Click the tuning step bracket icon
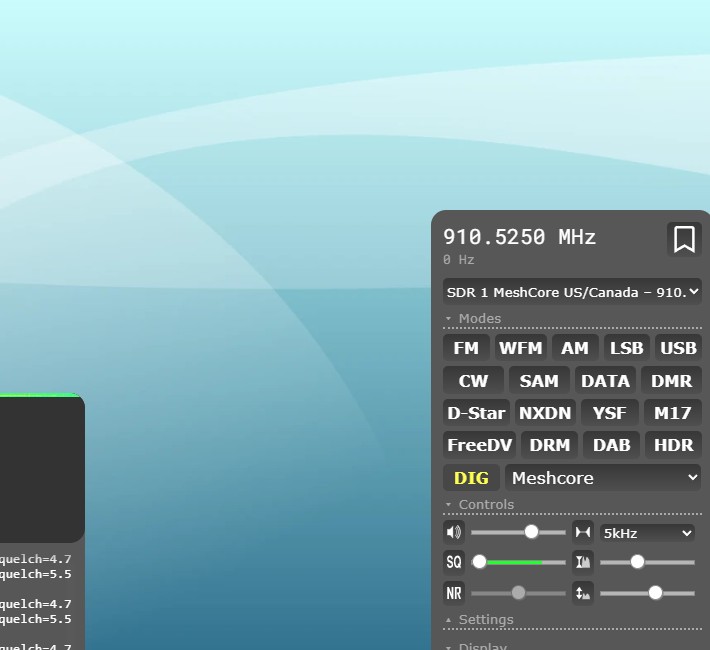This screenshot has height=650, width=710. 583,532
